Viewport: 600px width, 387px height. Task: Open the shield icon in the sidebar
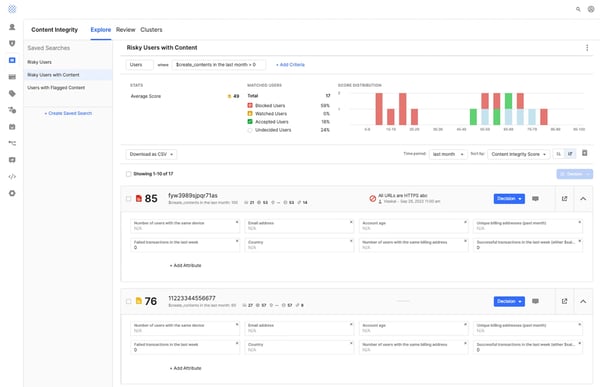[12, 43]
